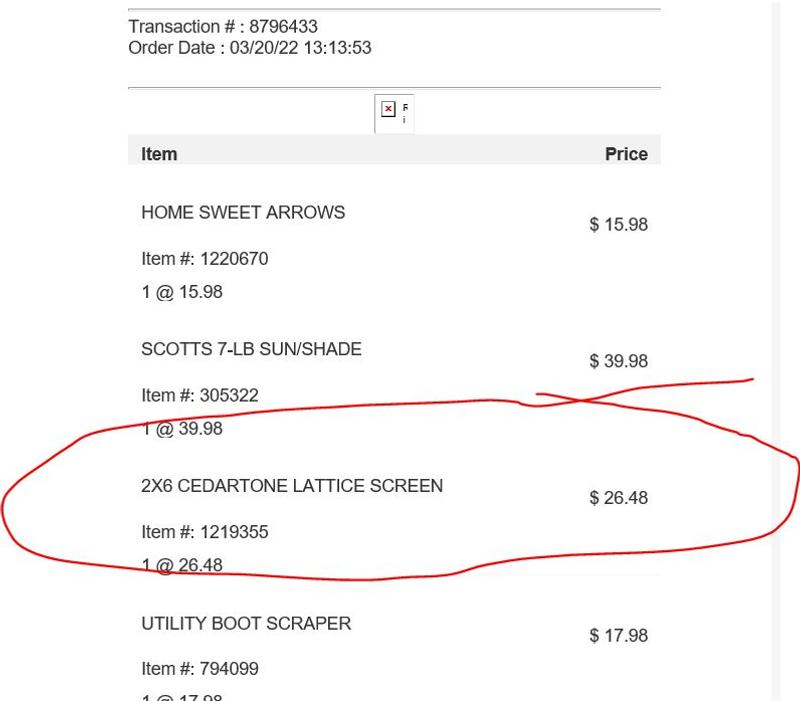Click Item #: 794099 text
800x701 pixels.
[x=200, y=668]
